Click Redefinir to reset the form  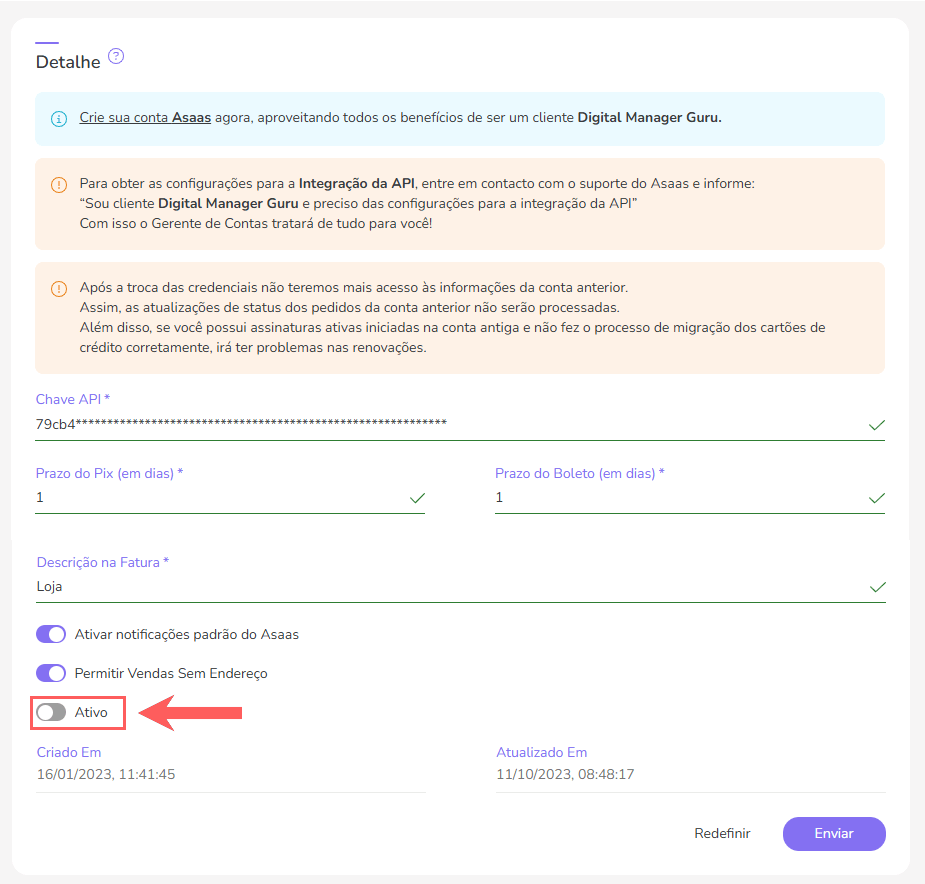722,832
